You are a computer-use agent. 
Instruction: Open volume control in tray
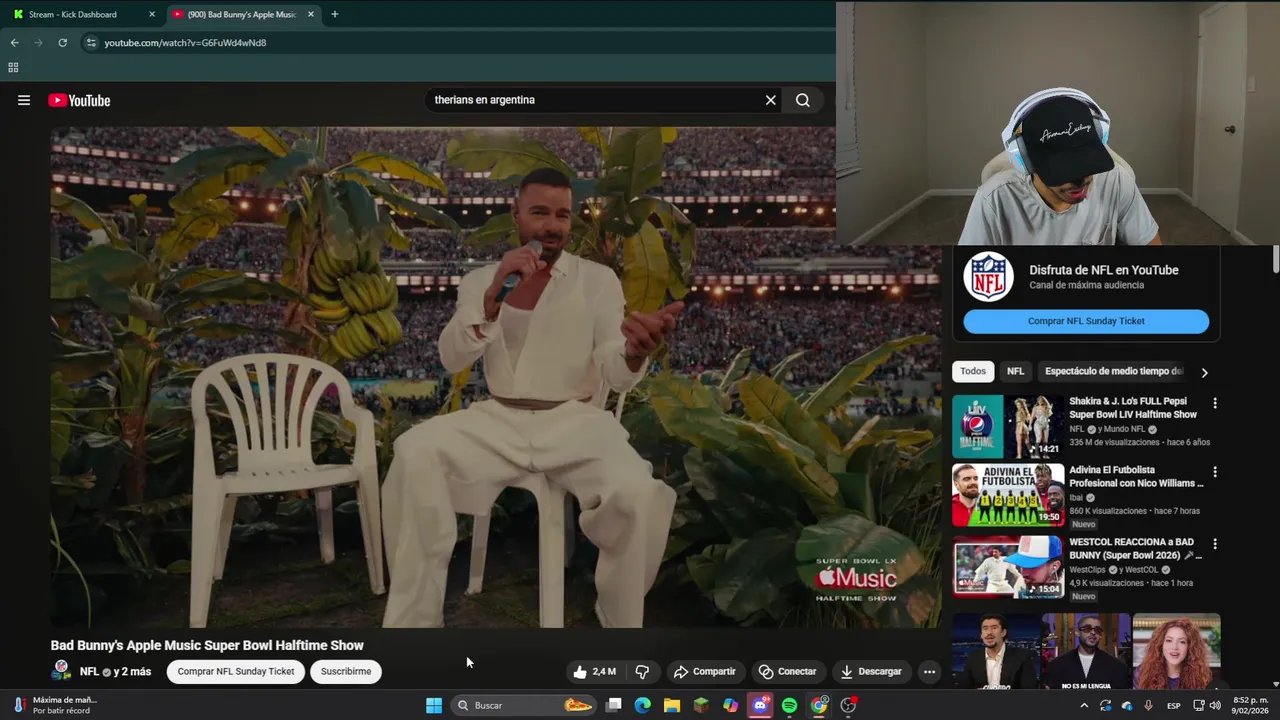[x=1215, y=705]
